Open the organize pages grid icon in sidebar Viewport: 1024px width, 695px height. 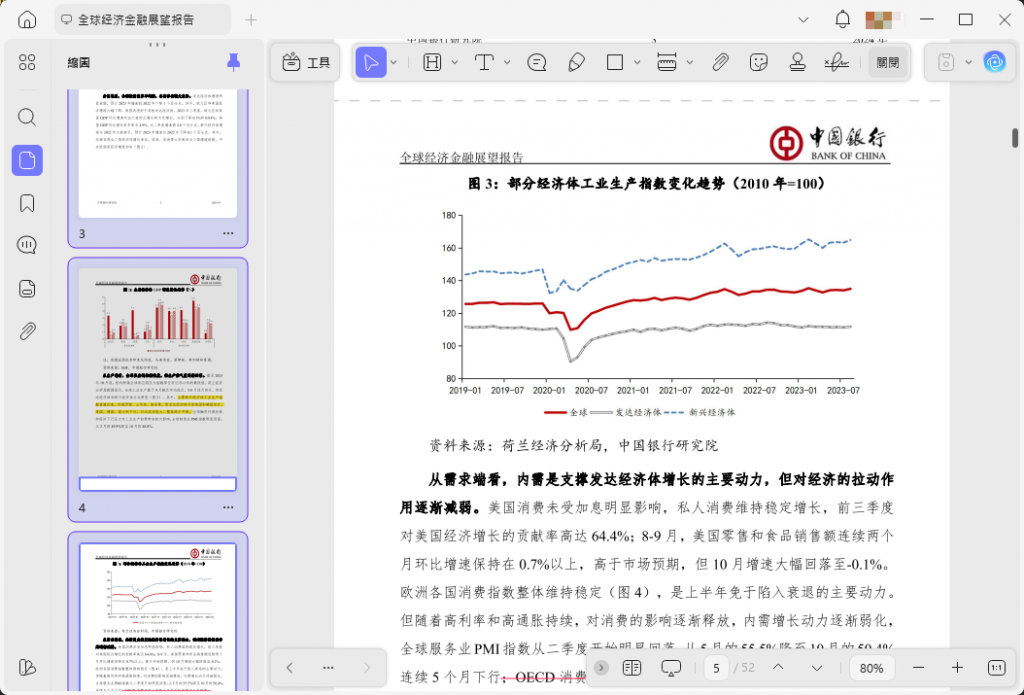point(27,63)
